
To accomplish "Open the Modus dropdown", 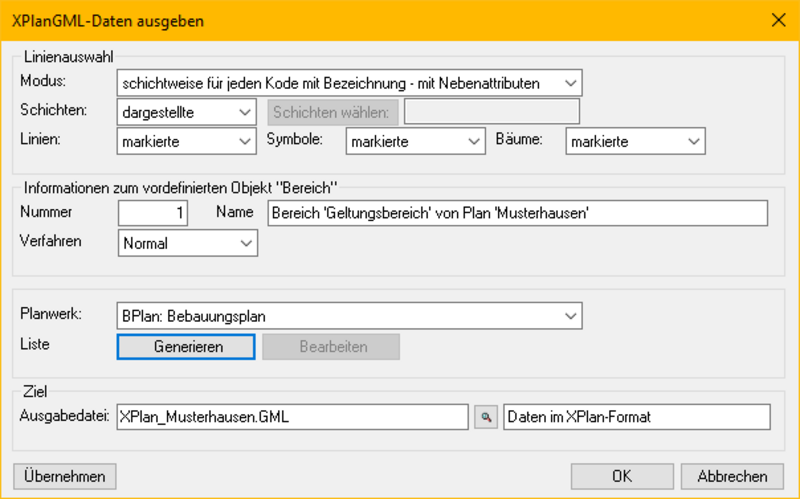I will tap(349, 83).
